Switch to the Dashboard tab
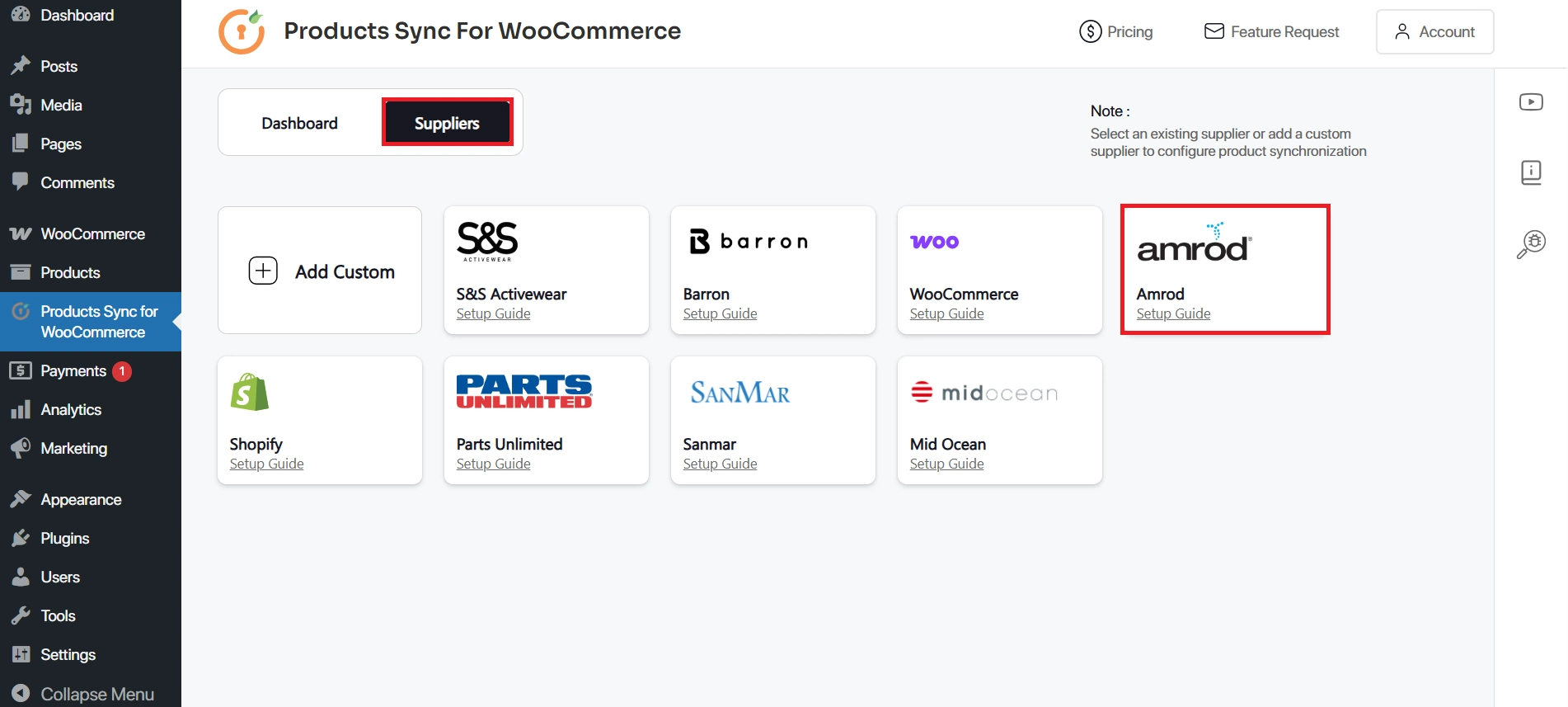This screenshot has height=707, width=1568. pos(299,122)
